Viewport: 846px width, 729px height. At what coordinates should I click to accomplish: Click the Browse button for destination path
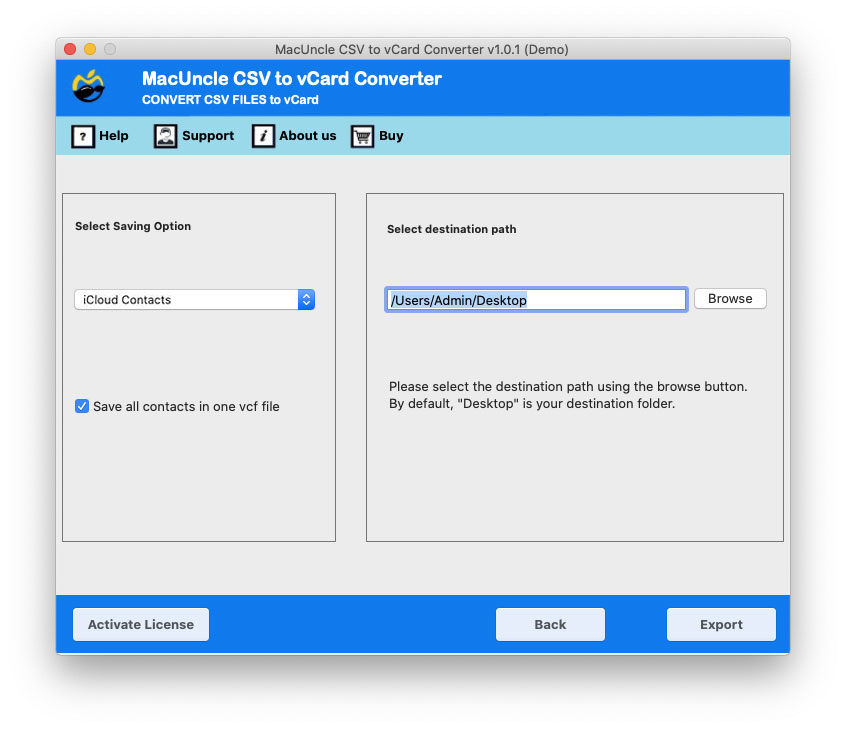click(730, 298)
